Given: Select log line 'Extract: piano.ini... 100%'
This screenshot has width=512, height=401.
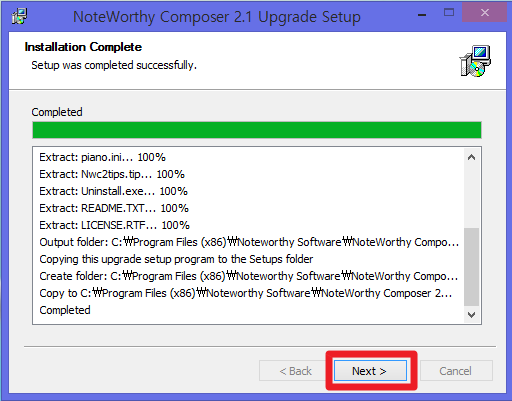Looking at the screenshot, I should [102, 157].
